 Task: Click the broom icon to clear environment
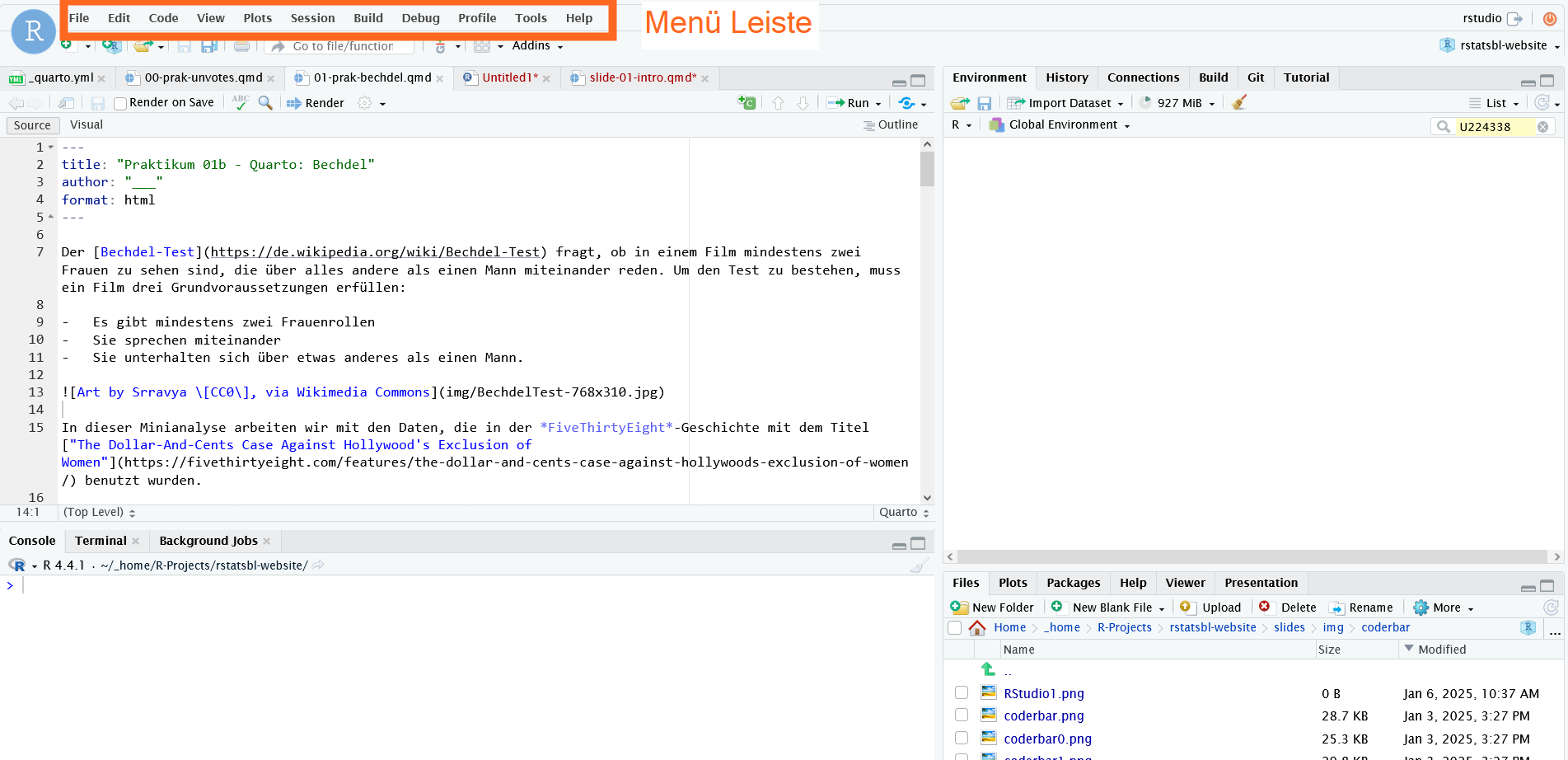pyautogui.click(x=1239, y=103)
